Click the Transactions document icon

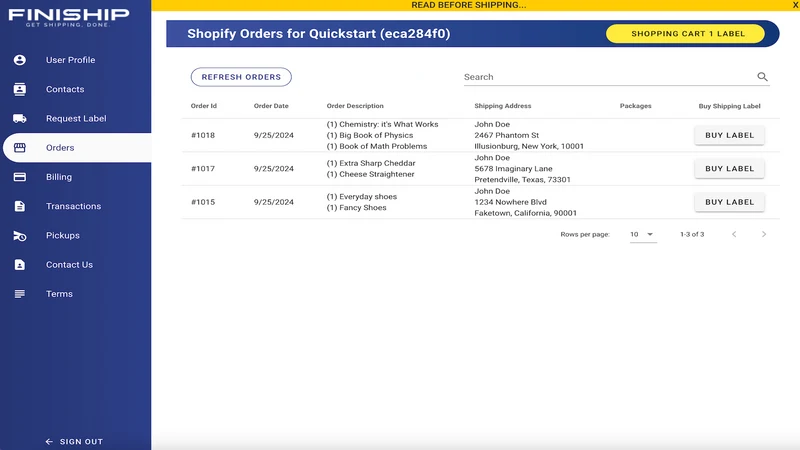[x=19, y=206]
